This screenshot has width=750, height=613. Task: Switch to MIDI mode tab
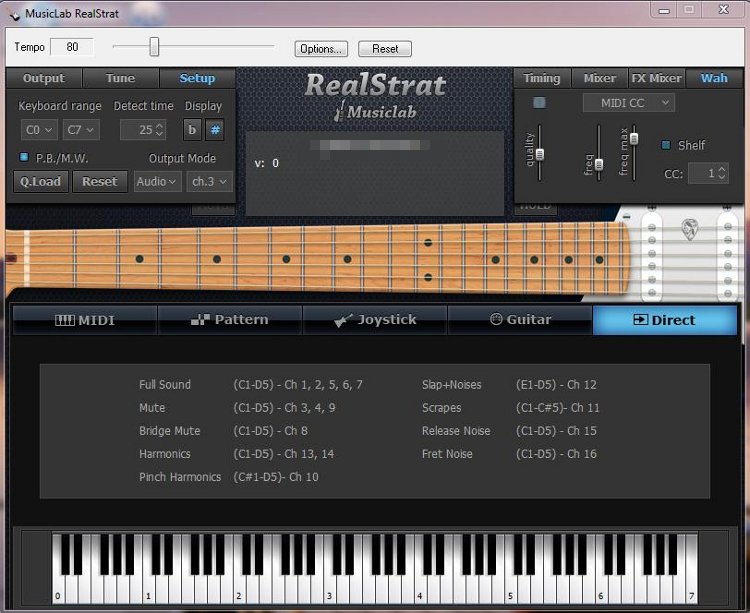tap(85, 320)
